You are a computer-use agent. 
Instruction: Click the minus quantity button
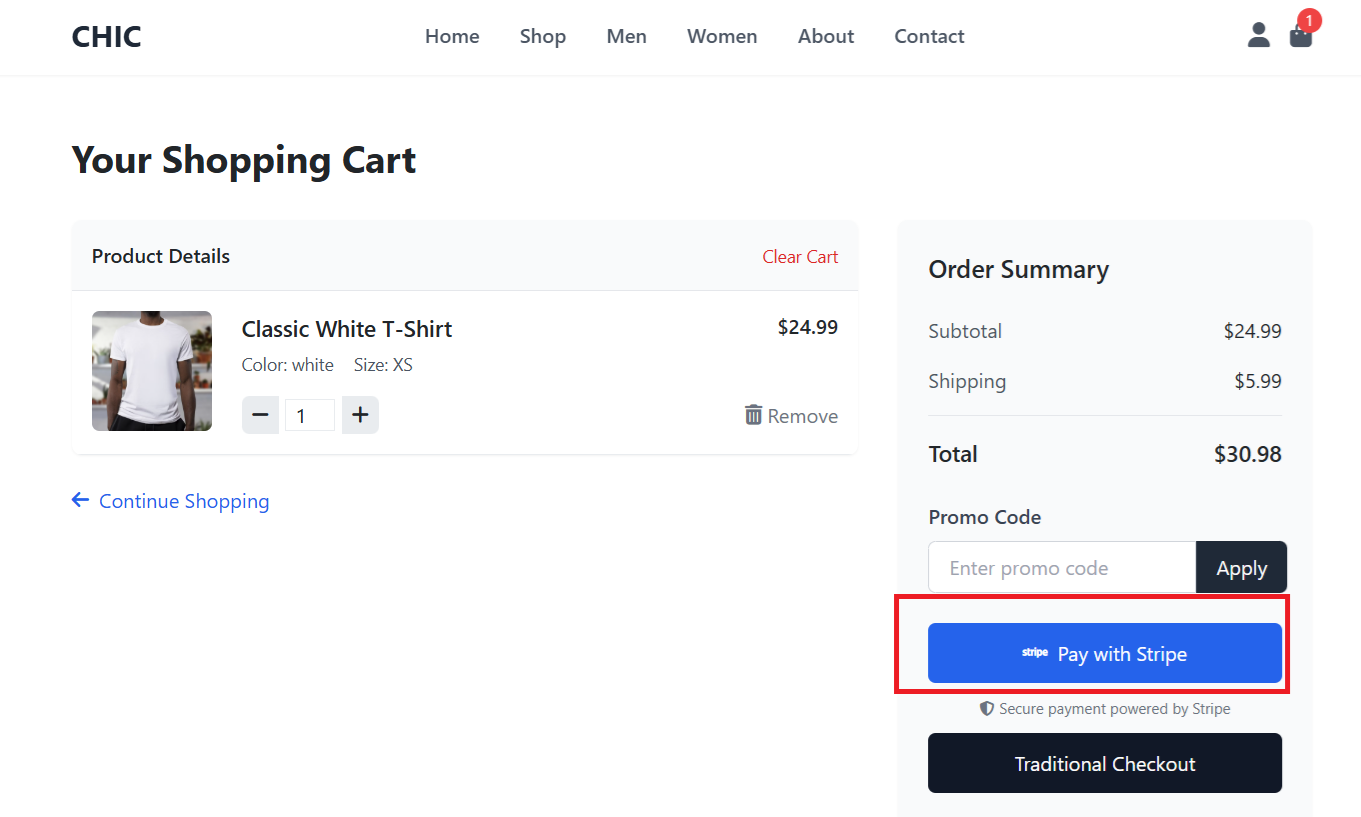260,415
